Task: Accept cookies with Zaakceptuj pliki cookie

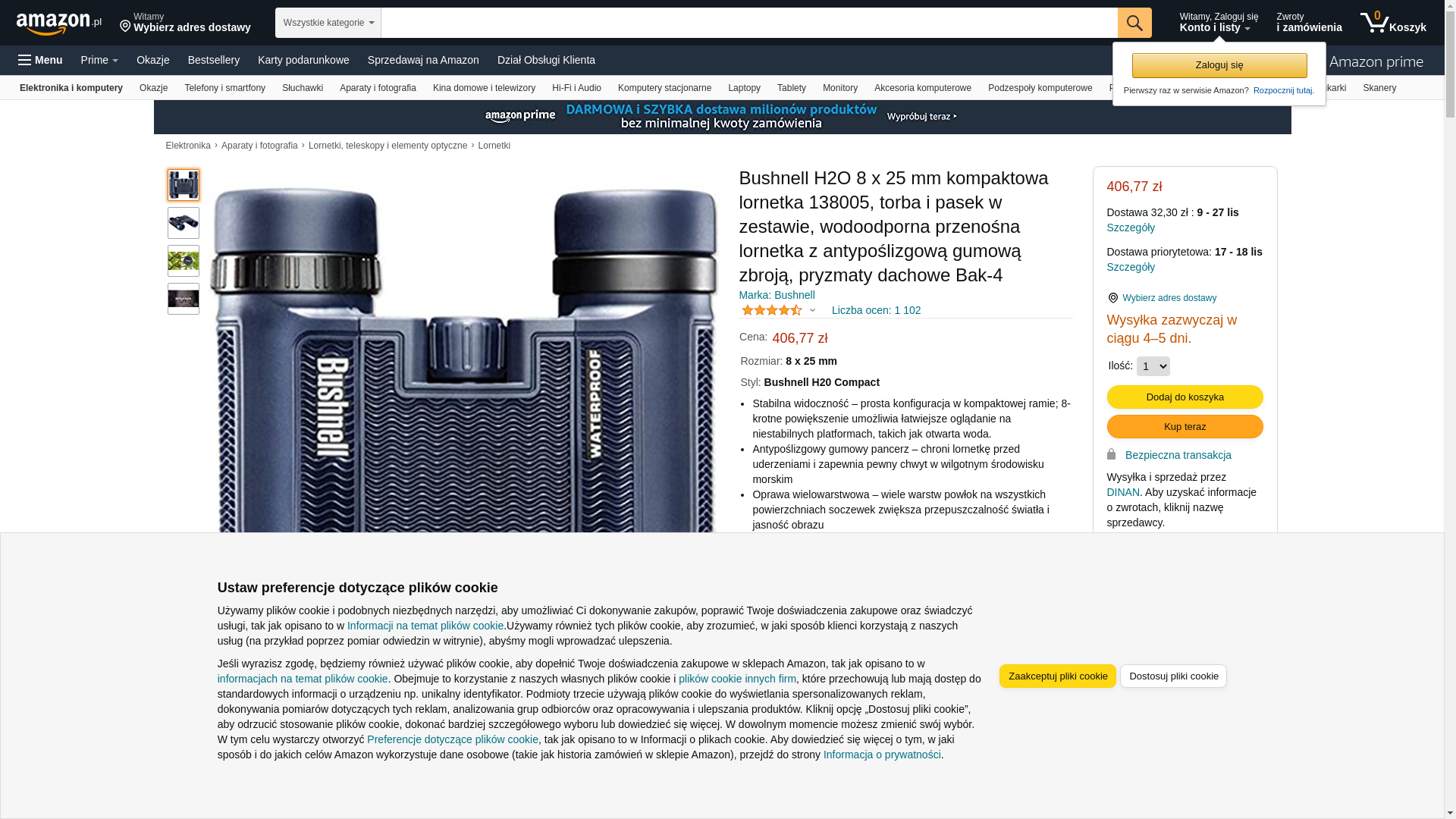Action: 1057,676
